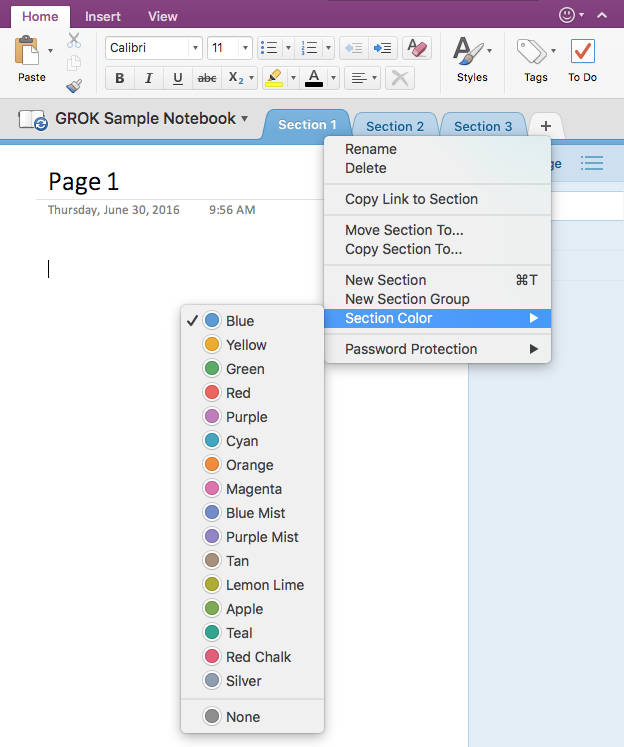Toggle italic formatting
The image size is (624, 747).
149,78
